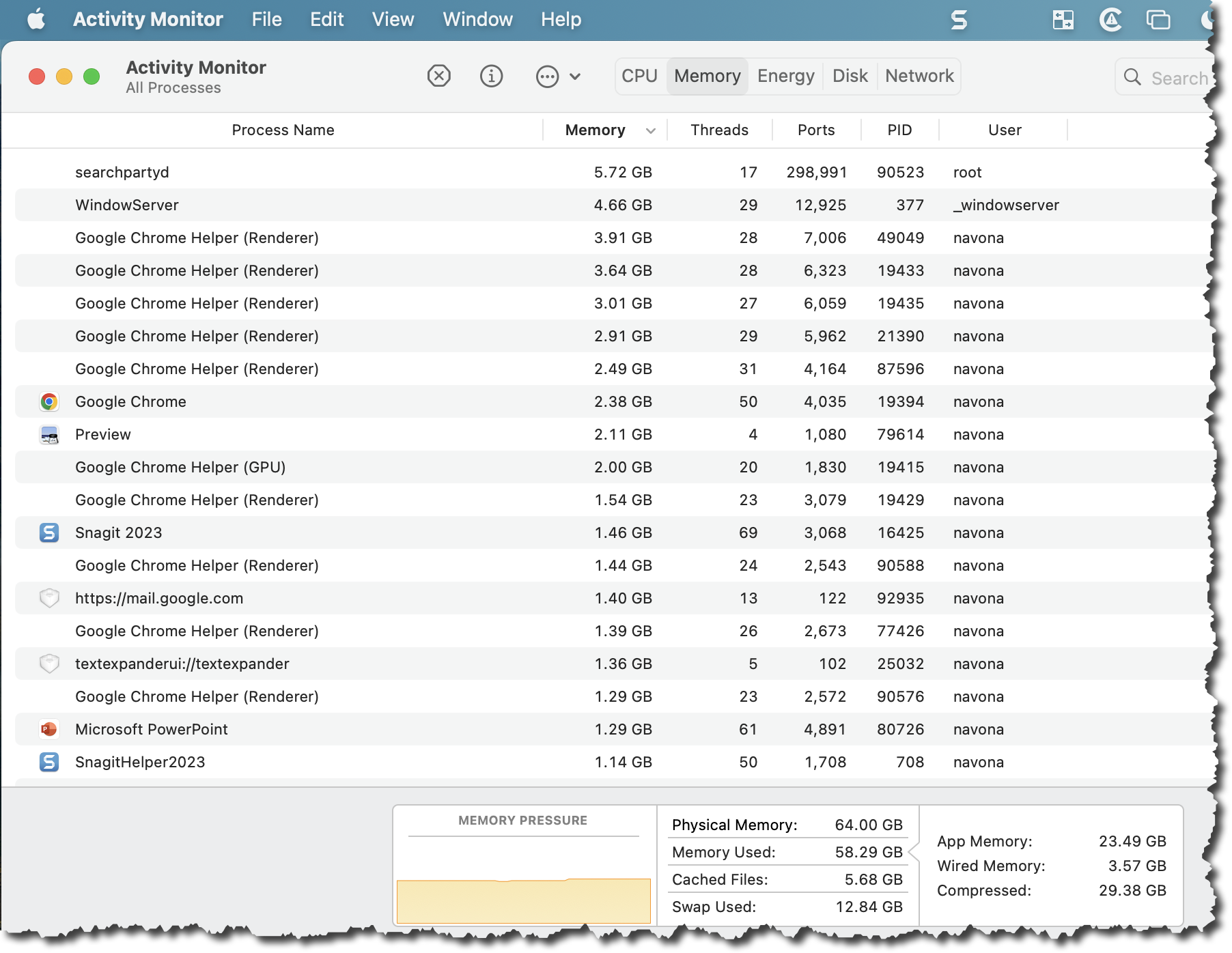Viewport: 1232px width, 953px height.
Task: Select the Microsoft PowerPoint process name
Action: coord(152,729)
